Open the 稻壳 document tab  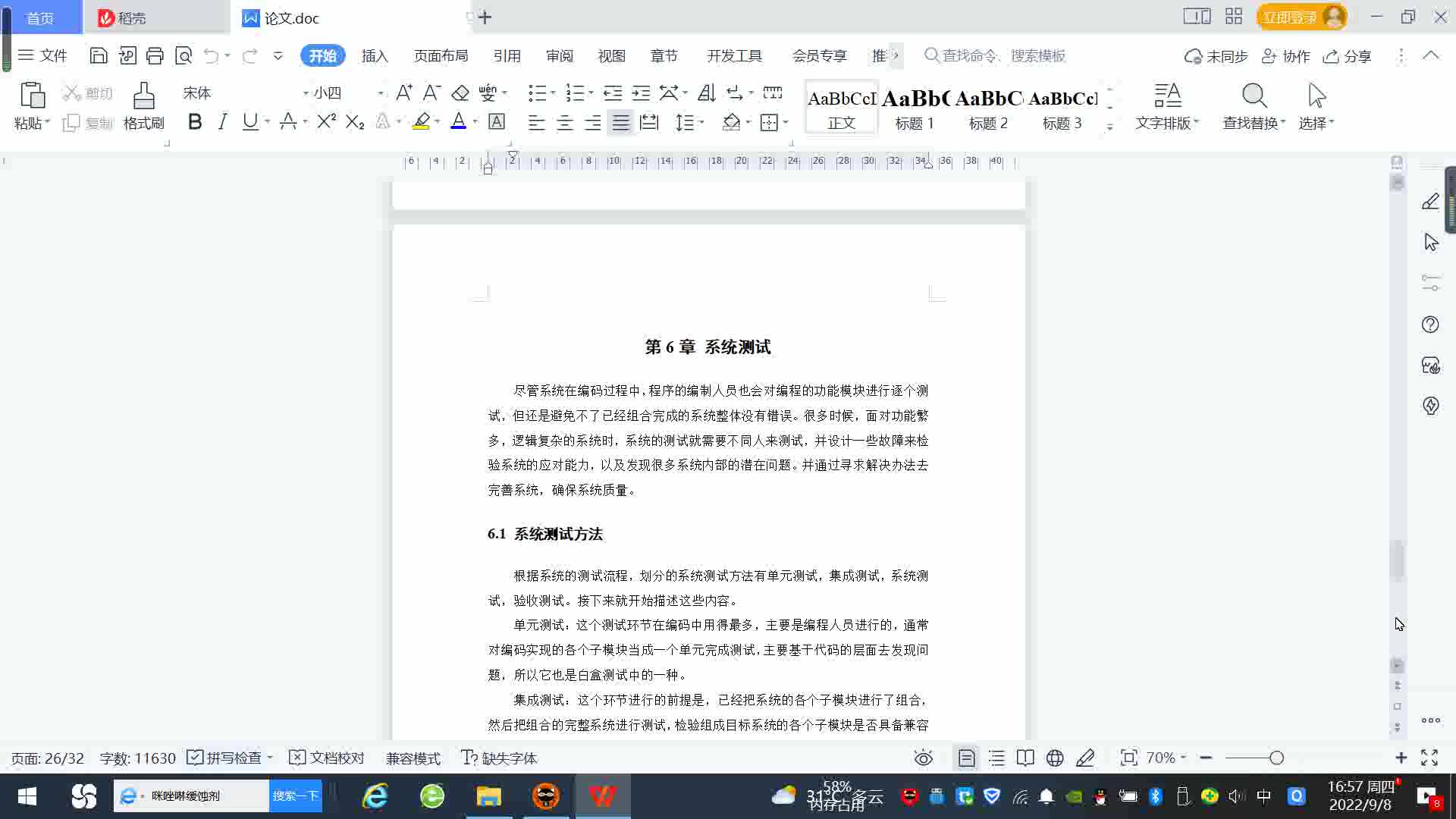[155, 17]
